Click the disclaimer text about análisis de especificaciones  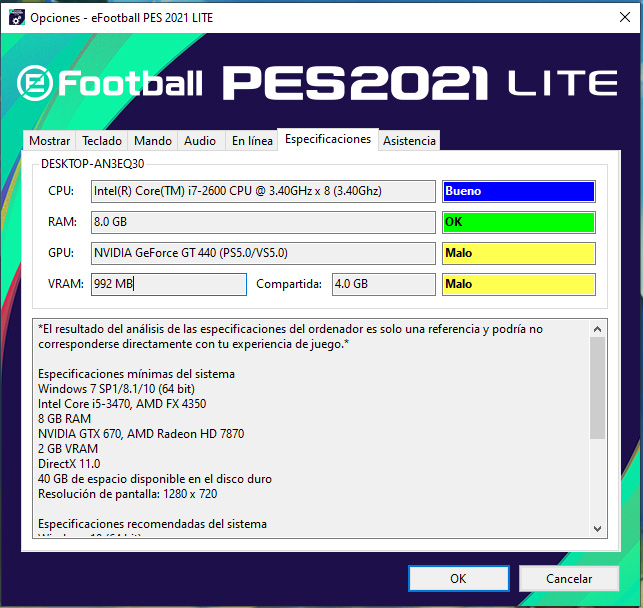pyautogui.click(x=291, y=336)
